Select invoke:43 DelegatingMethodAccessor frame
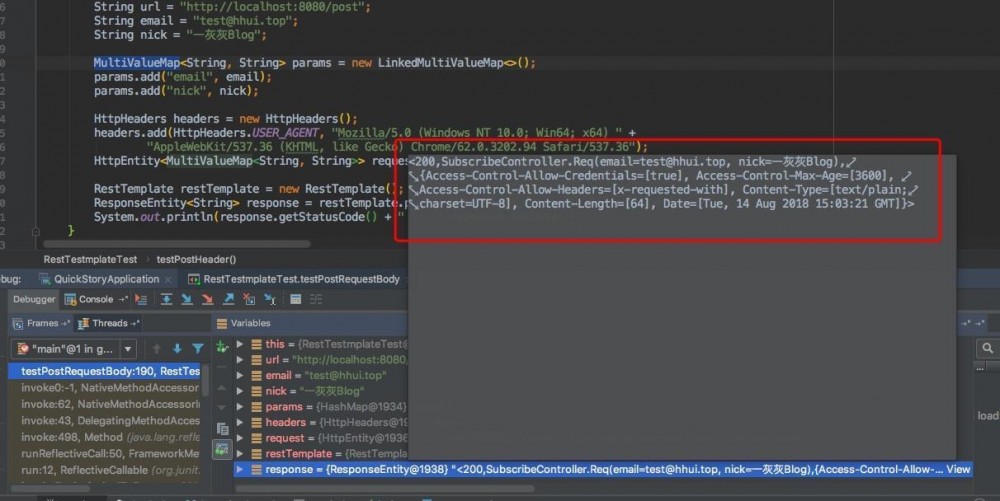The height and width of the screenshot is (501, 1000). [105, 421]
